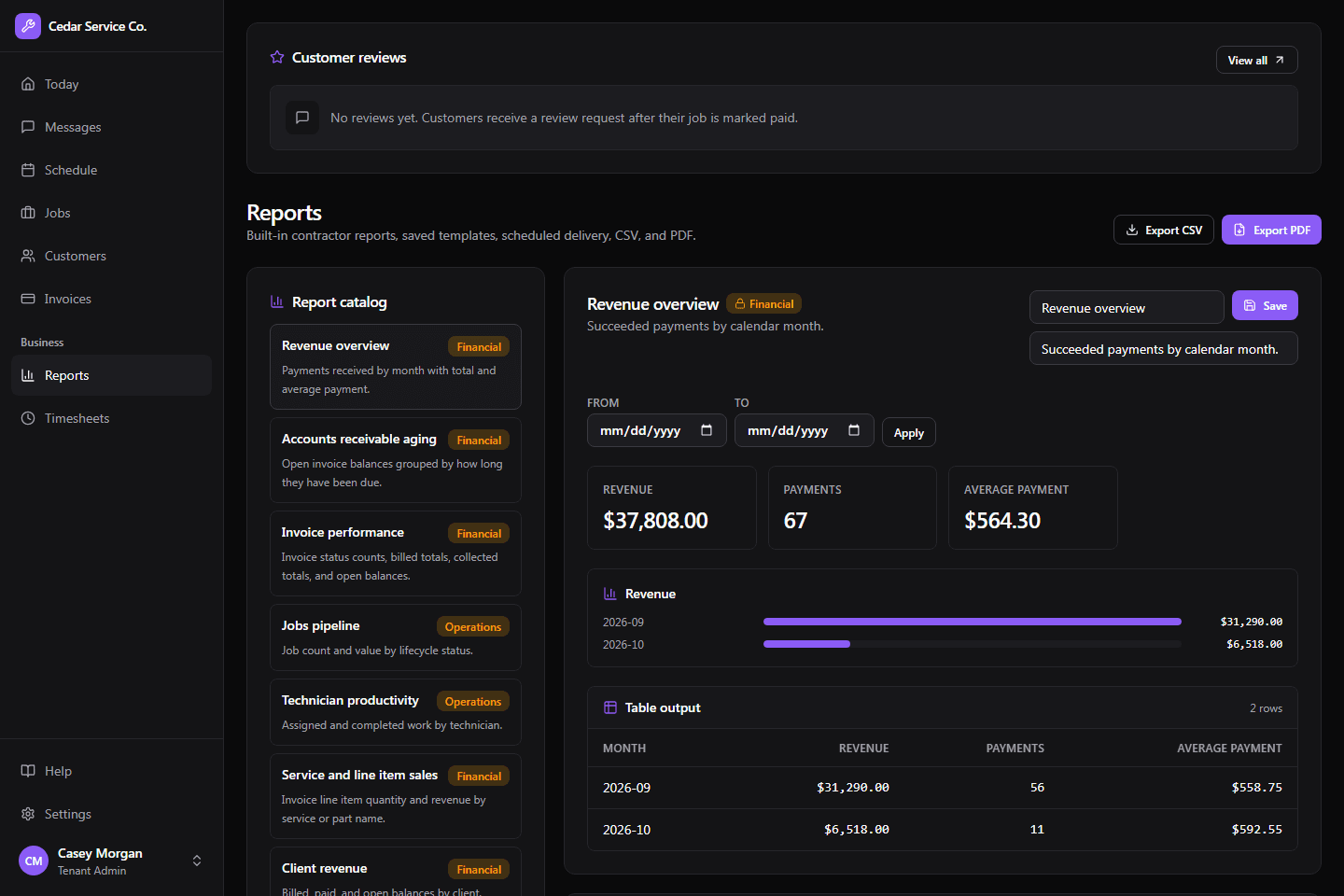
Task: Click the Timesheets clock icon
Action: [28, 418]
